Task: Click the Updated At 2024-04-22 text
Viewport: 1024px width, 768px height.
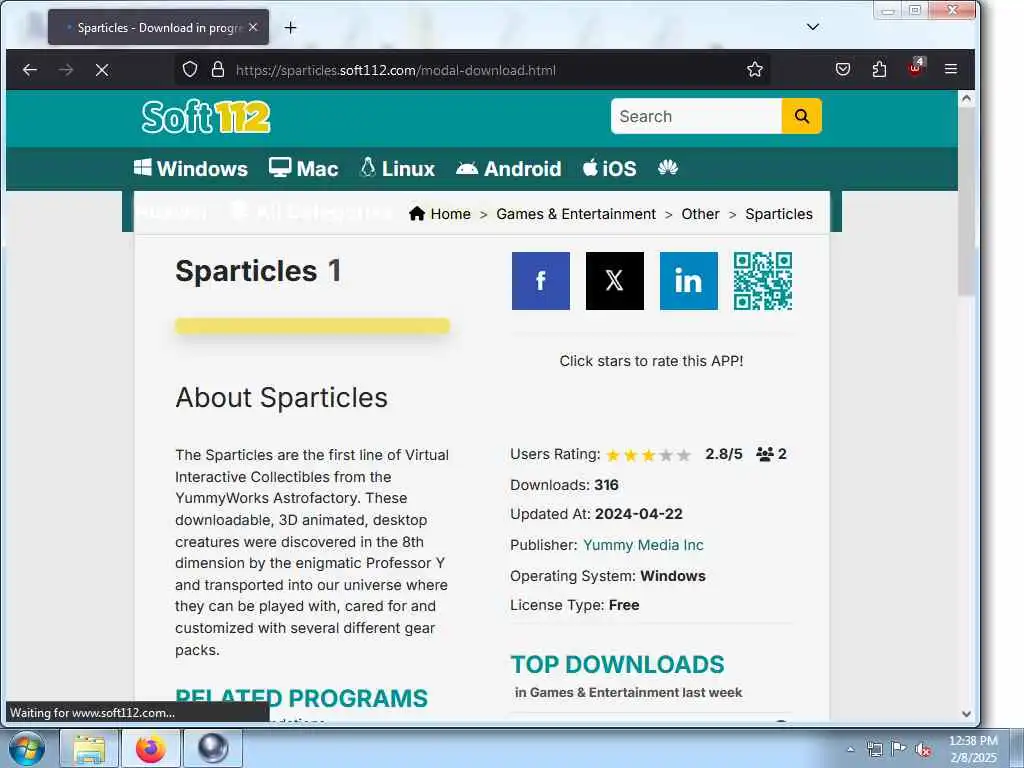Action: pos(596,514)
